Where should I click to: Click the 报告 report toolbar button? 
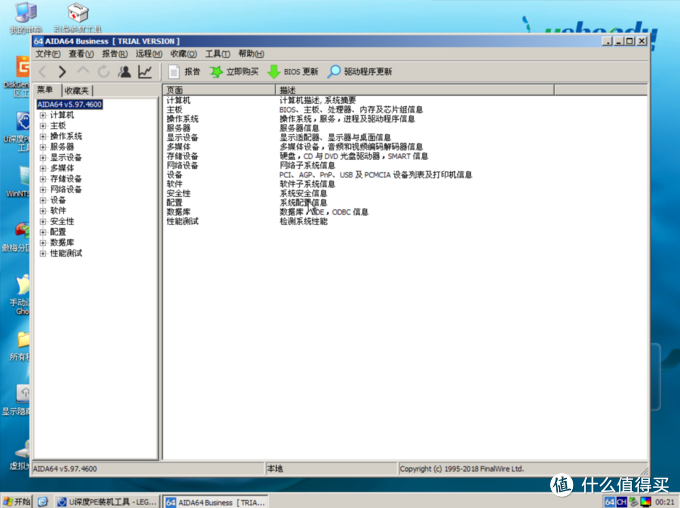(184, 72)
